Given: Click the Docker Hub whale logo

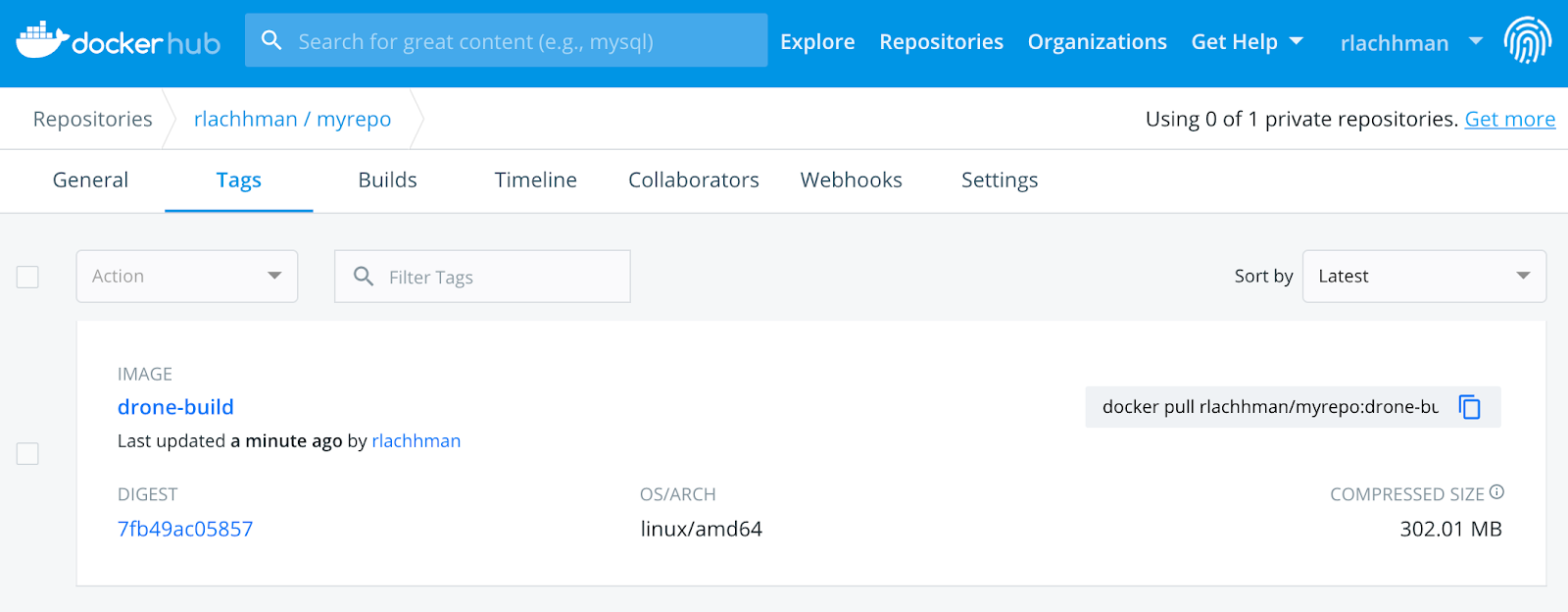Looking at the screenshot, I should click(118, 41).
